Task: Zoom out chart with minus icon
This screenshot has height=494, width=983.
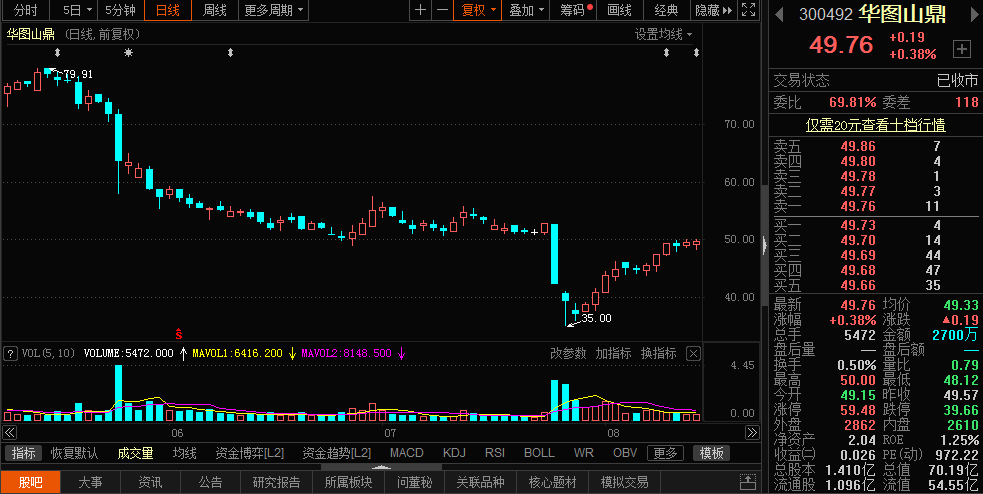Action: tap(442, 10)
